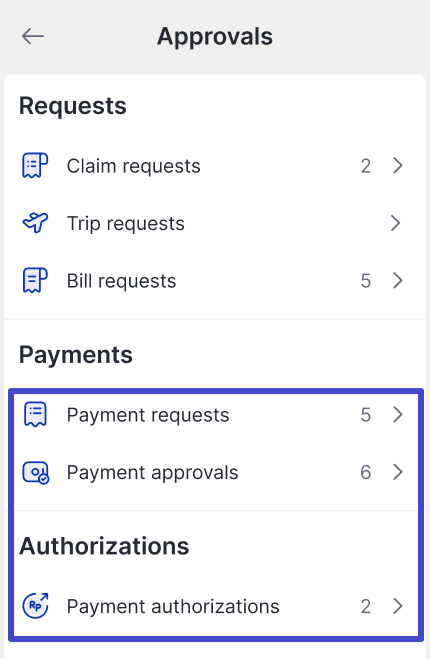Open chevron next to Payment requests

[397, 414]
